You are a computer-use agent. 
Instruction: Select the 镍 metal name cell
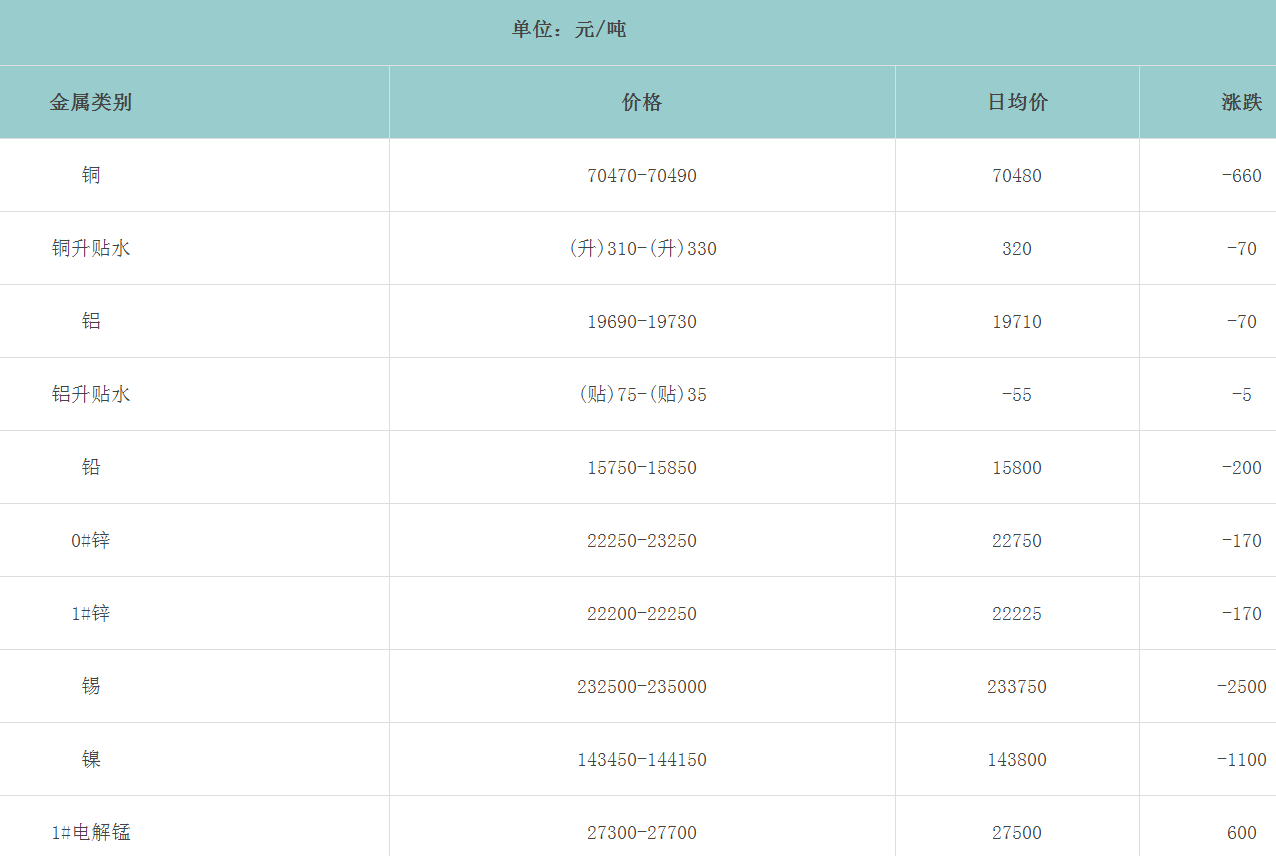coord(91,759)
